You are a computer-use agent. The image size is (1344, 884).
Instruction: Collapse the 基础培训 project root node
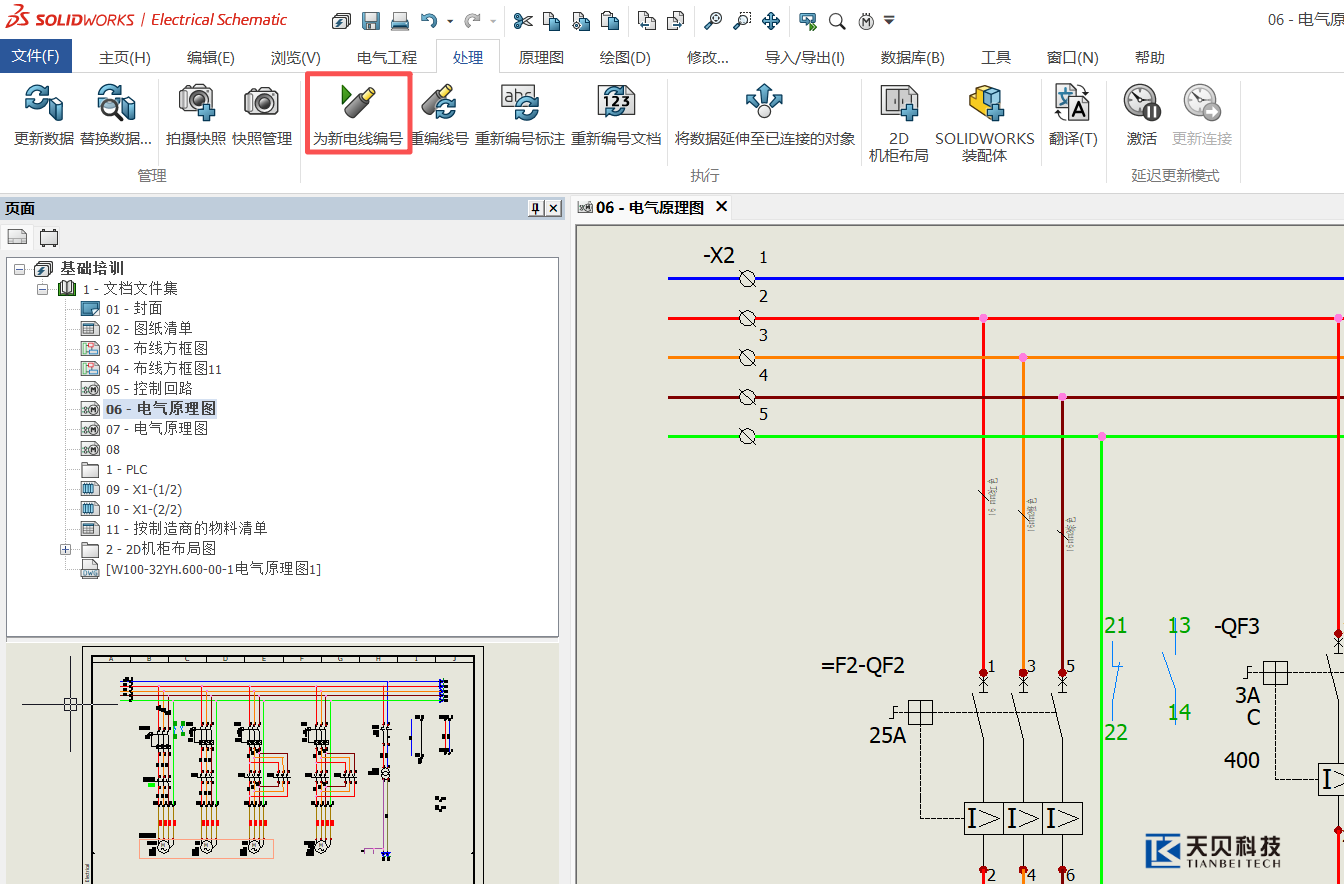pos(20,269)
